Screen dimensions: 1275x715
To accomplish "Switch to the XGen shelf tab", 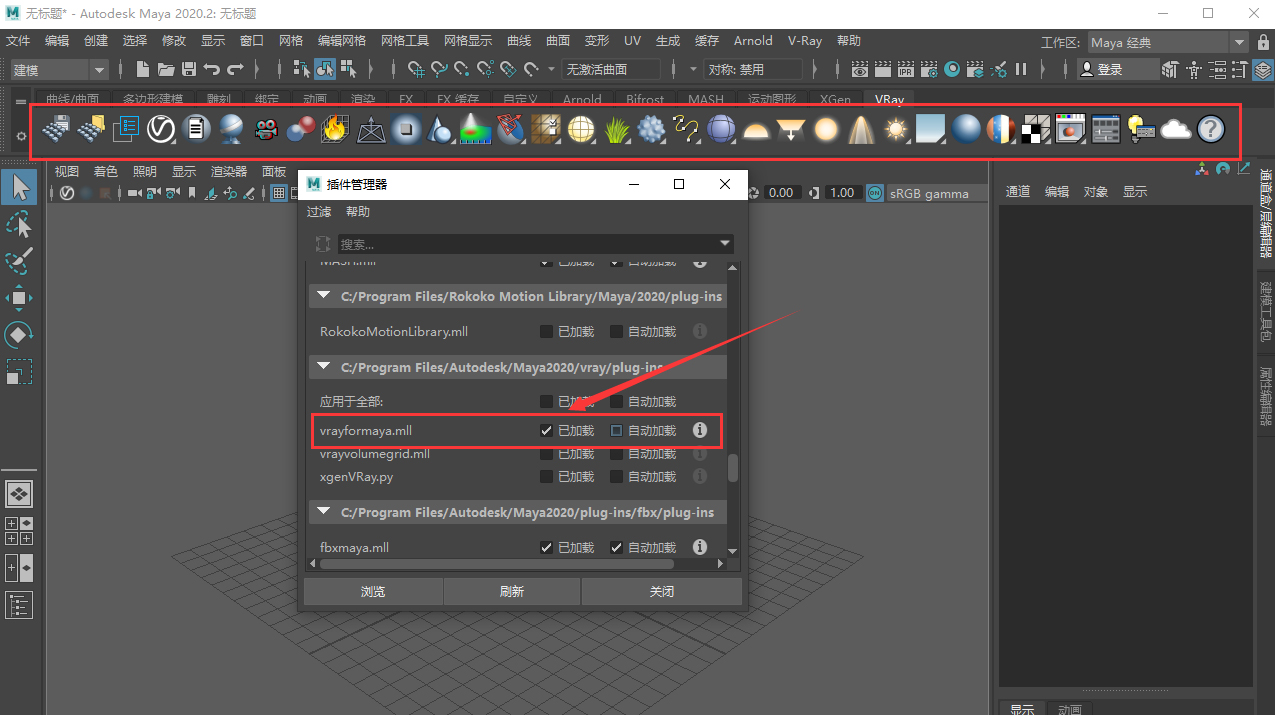I will 835,99.
